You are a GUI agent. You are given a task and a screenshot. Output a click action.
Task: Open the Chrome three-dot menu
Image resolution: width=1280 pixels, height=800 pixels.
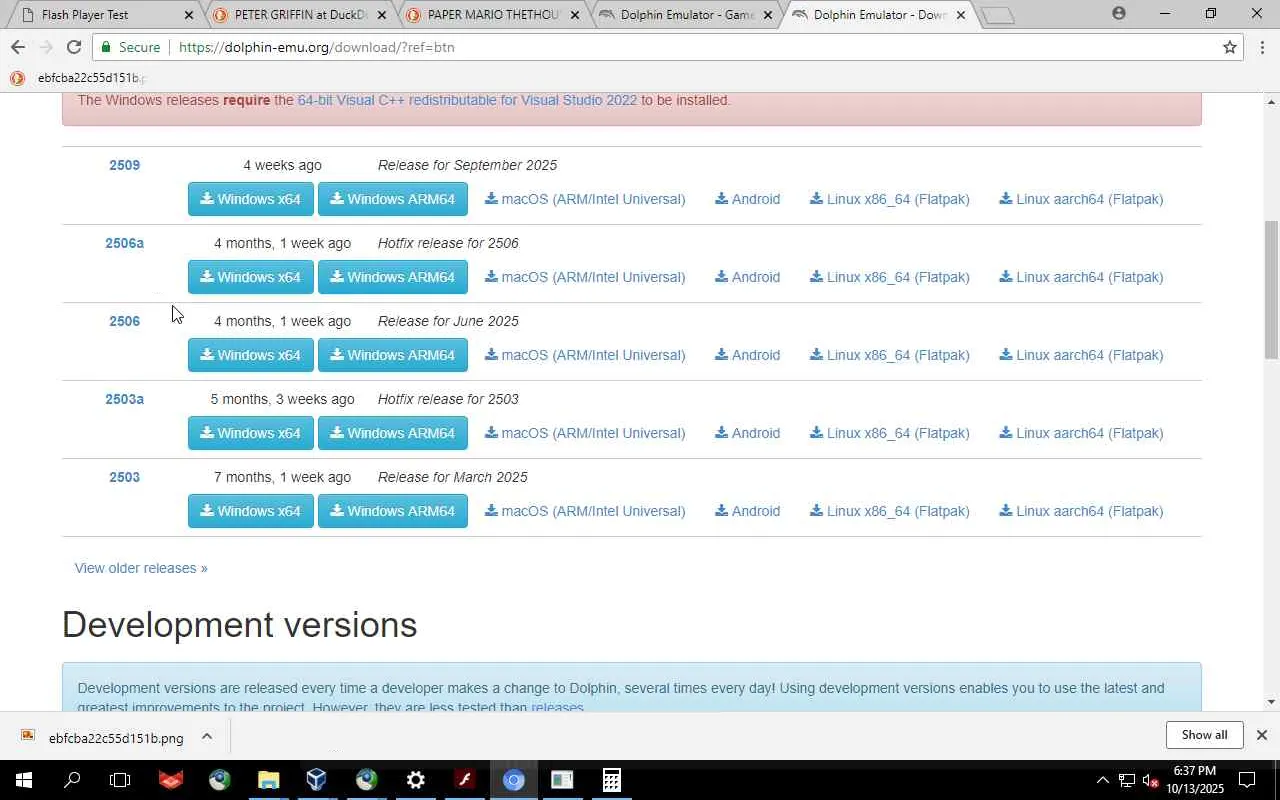click(x=1262, y=47)
